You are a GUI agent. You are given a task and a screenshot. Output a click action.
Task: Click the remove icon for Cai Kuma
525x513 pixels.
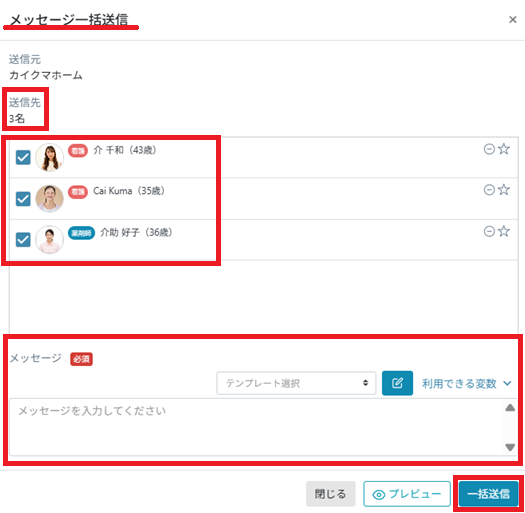coord(489,190)
